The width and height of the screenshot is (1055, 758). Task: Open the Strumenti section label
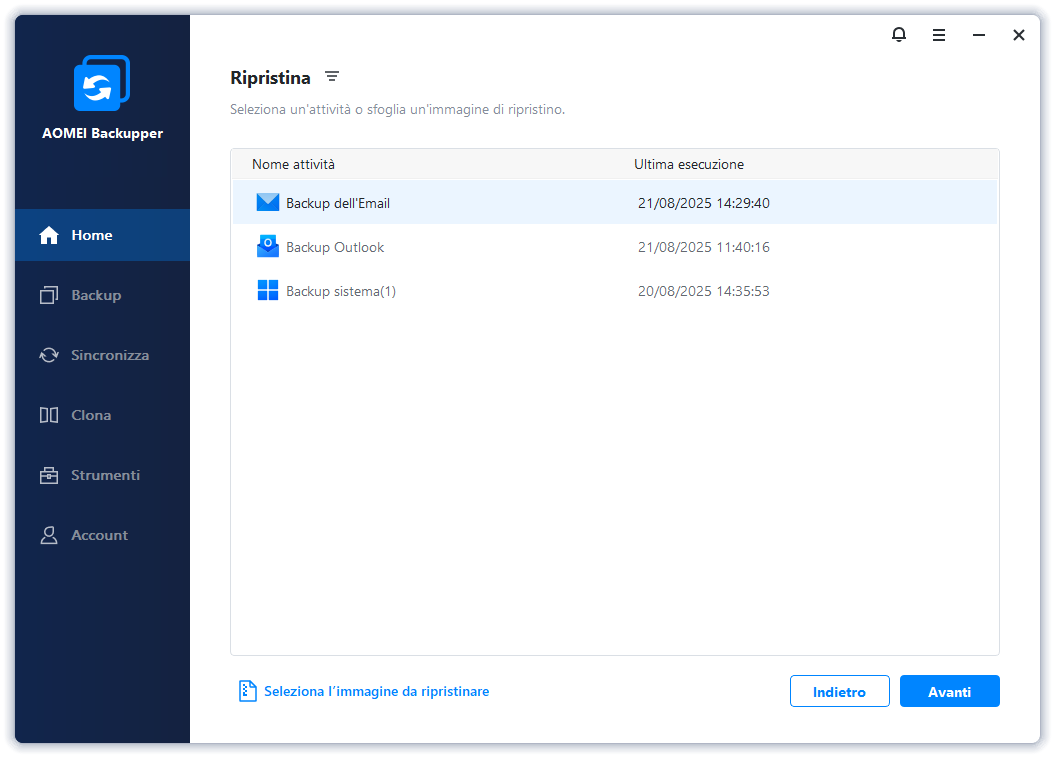pyautogui.click(x=106, y=475)
